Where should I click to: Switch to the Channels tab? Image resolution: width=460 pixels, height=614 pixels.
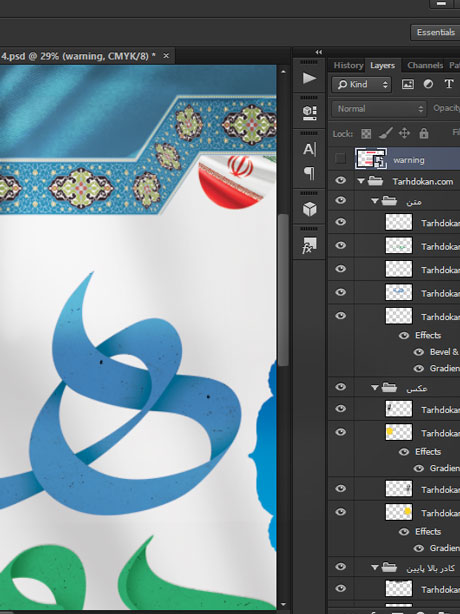click(425, 65)
